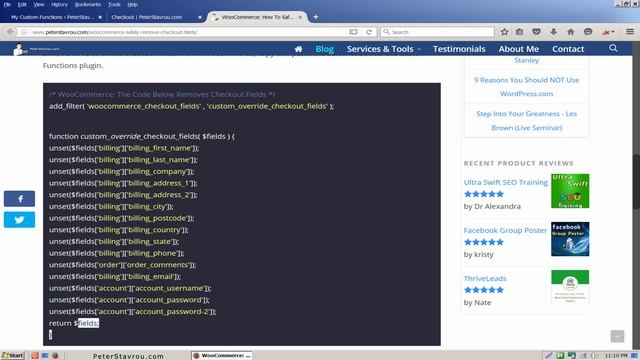
Task: Open the View menu
Action: tap(39, 4)
